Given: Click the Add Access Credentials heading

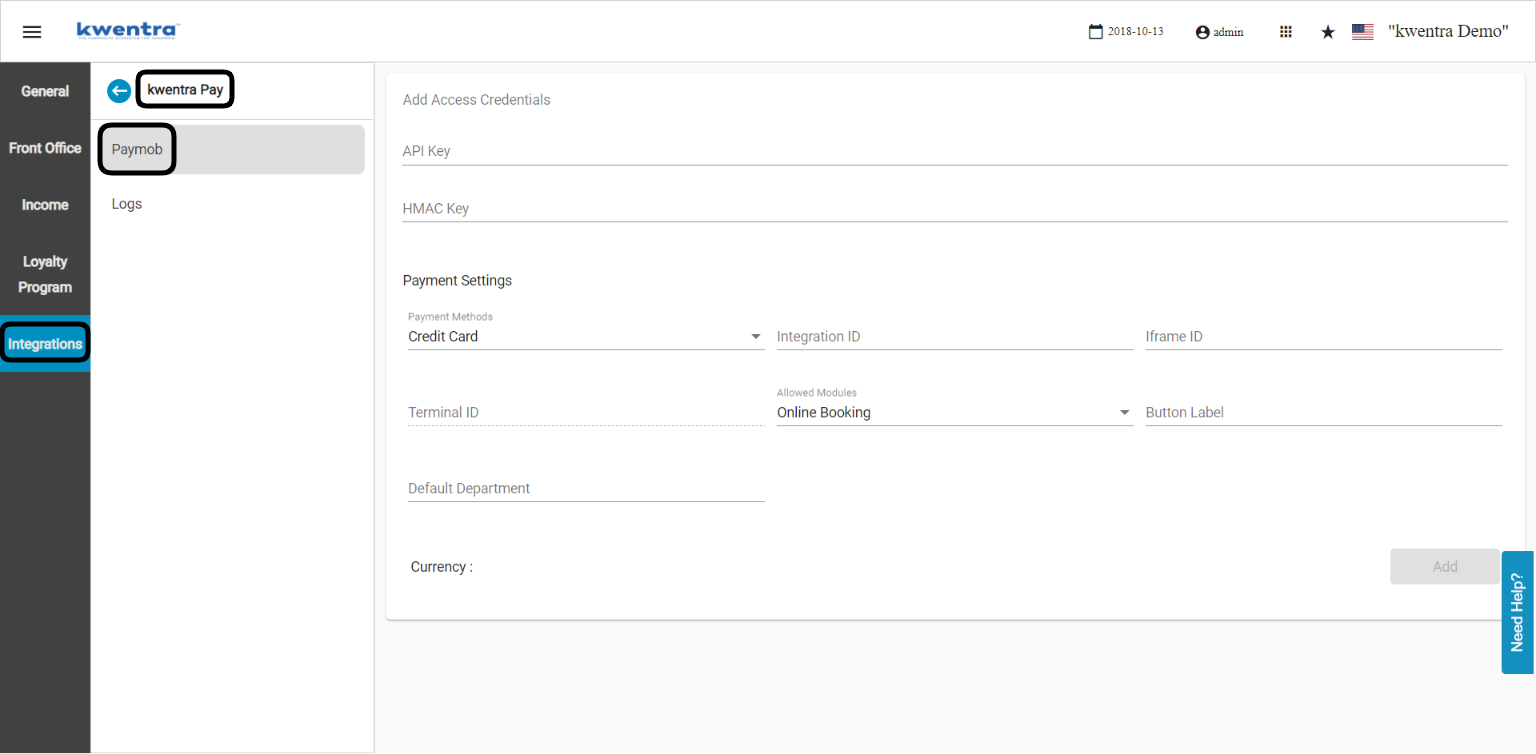Looking at the screenshot, I should click(476, 100).
